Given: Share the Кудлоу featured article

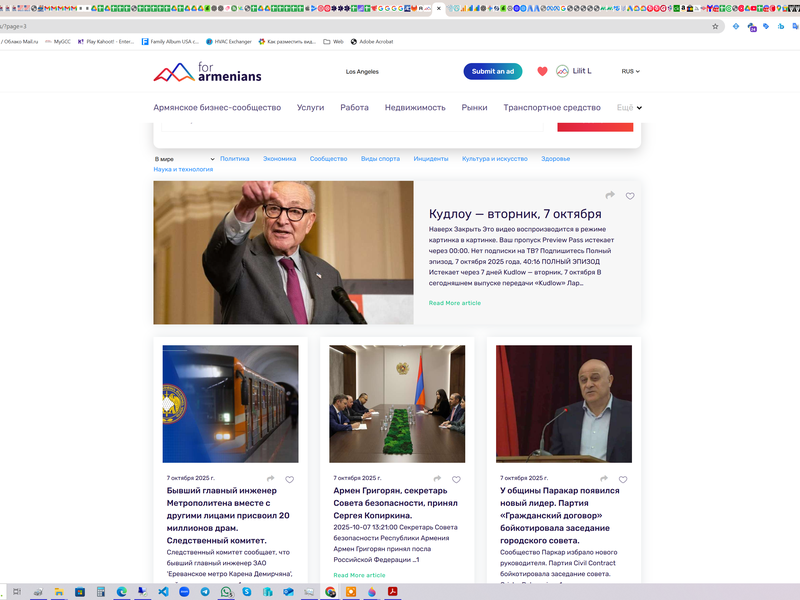Looking at the screenshot, I should click(x=610, y=196).
